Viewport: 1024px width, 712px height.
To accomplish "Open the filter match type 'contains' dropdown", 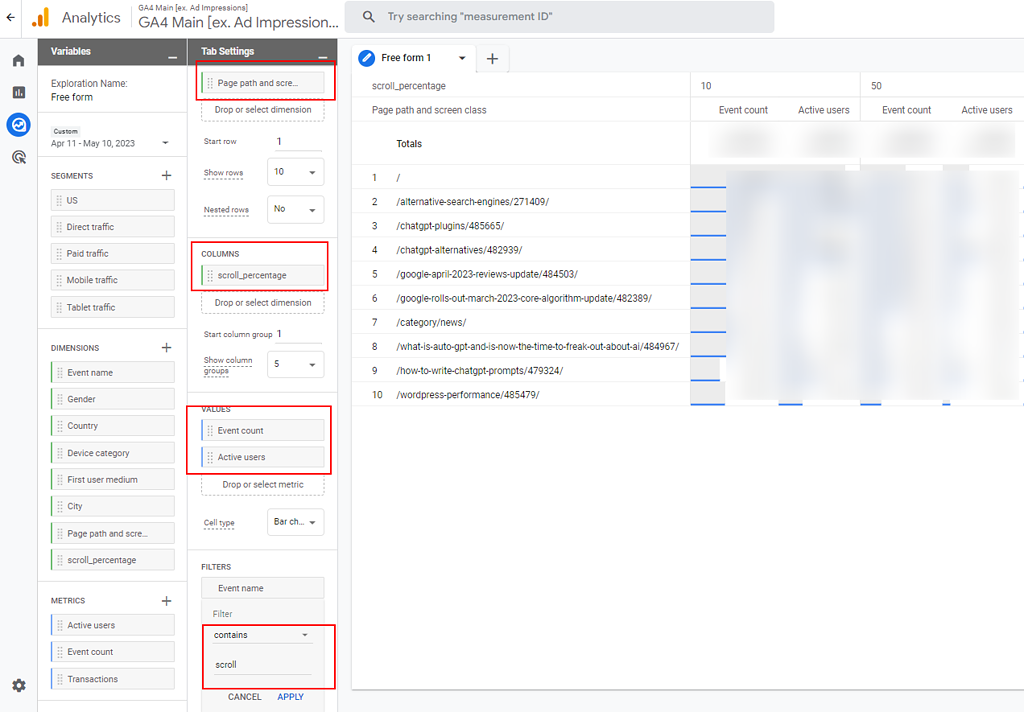I will coord(262,635).
